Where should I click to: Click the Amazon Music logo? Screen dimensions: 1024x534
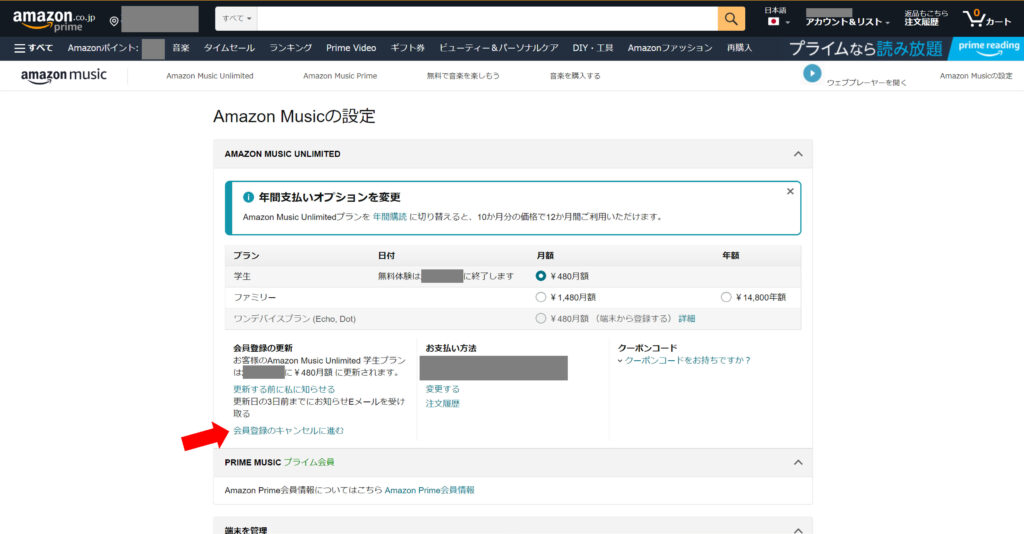click(x=63, y=76)
